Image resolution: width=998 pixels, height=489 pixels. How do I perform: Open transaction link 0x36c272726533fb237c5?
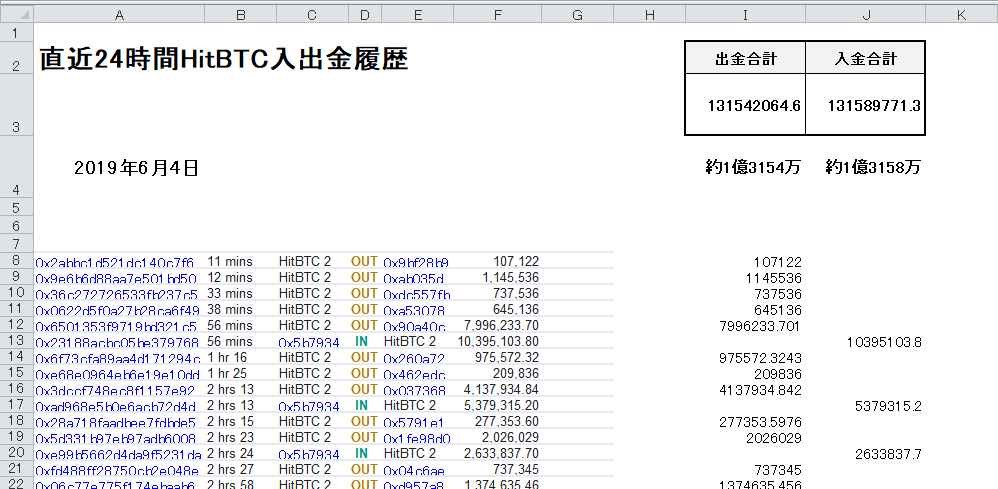[x=116, y=294]
